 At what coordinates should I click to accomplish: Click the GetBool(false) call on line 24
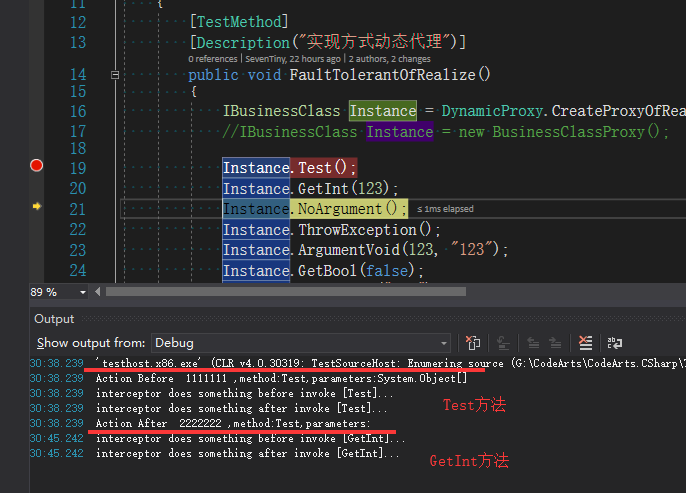point(356,271)
